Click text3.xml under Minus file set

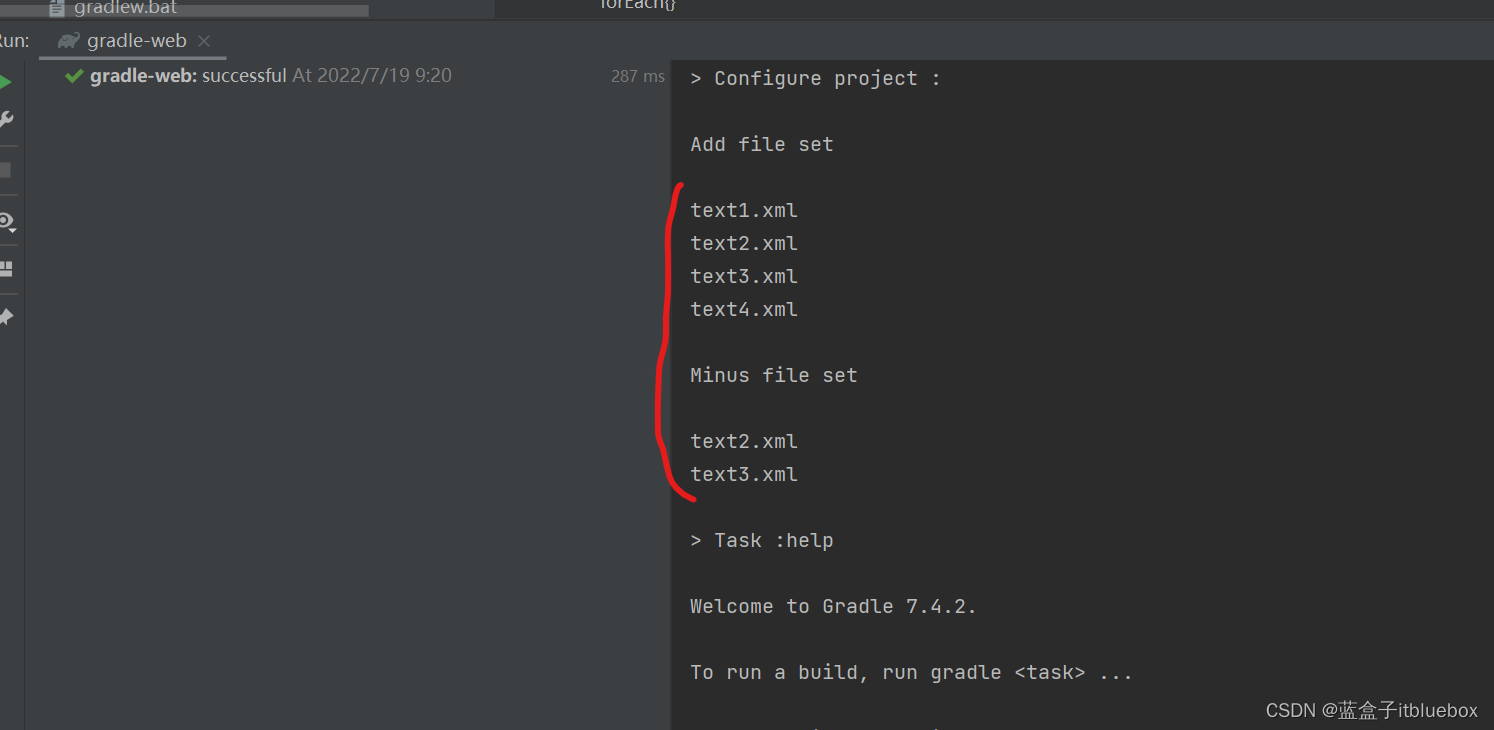point(744,474)
